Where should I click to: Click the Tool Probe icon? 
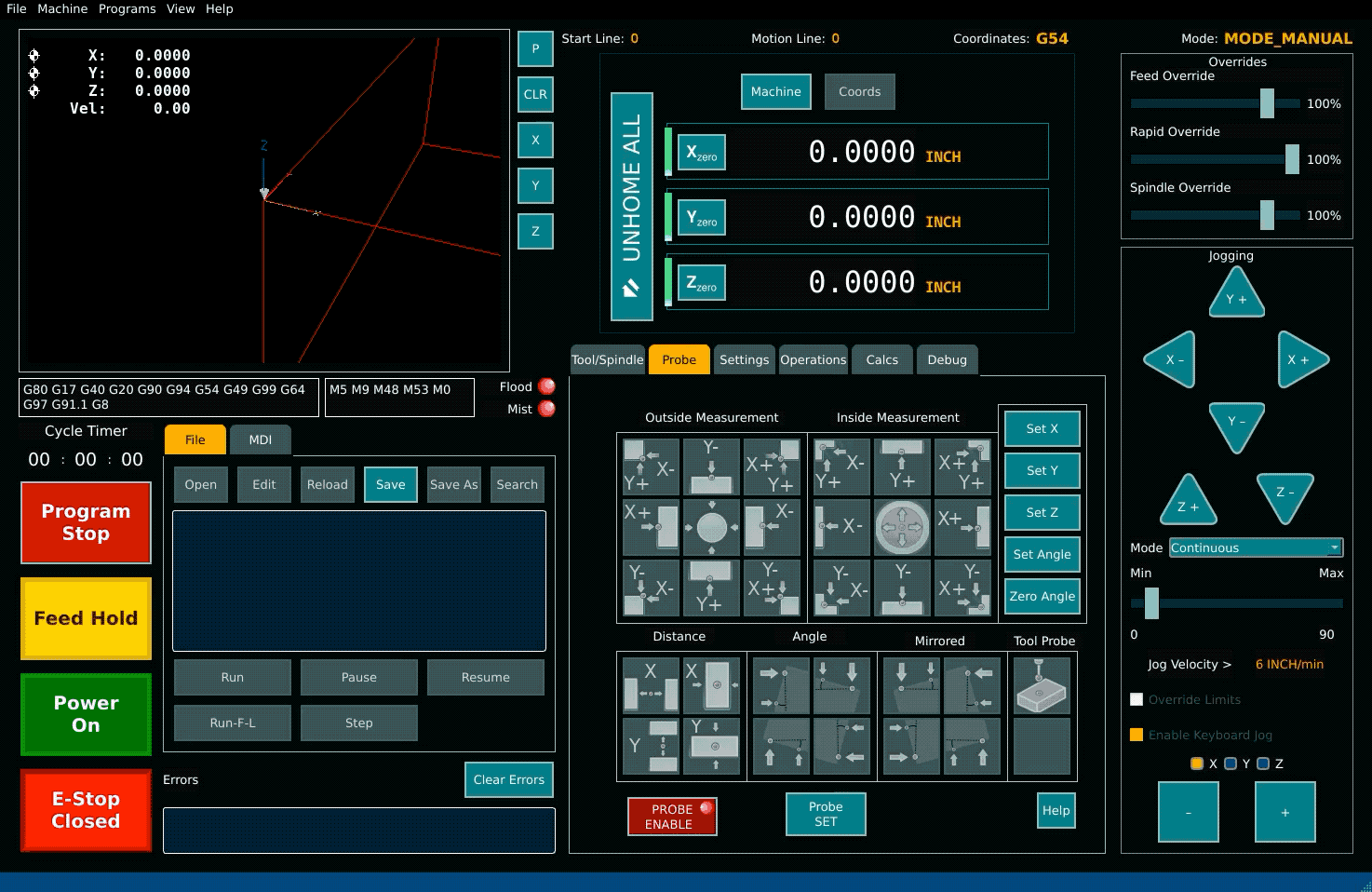click(x=1041, y=686)
